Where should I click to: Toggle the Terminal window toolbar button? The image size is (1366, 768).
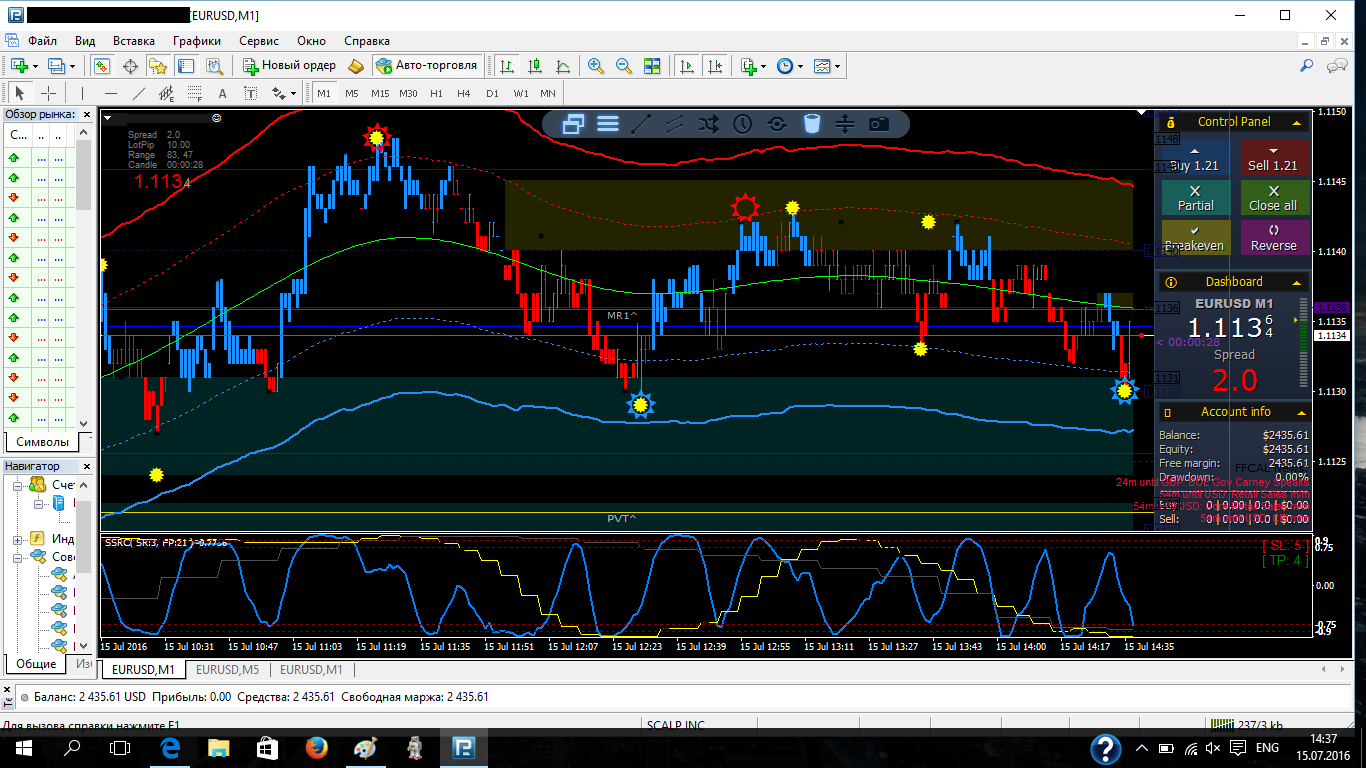186,66
